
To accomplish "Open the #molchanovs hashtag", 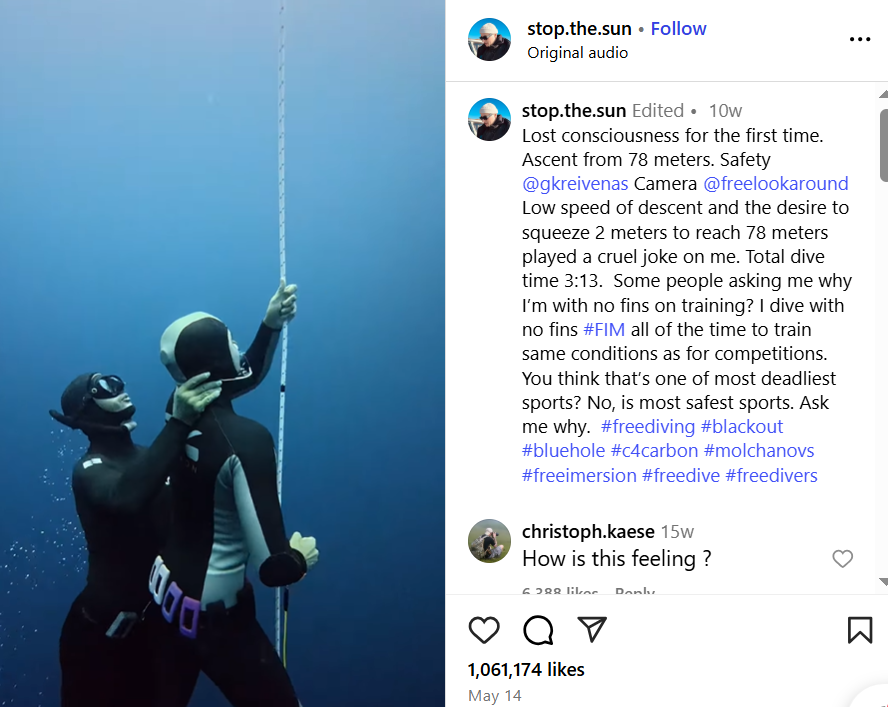I will click(x=758, y=451).
